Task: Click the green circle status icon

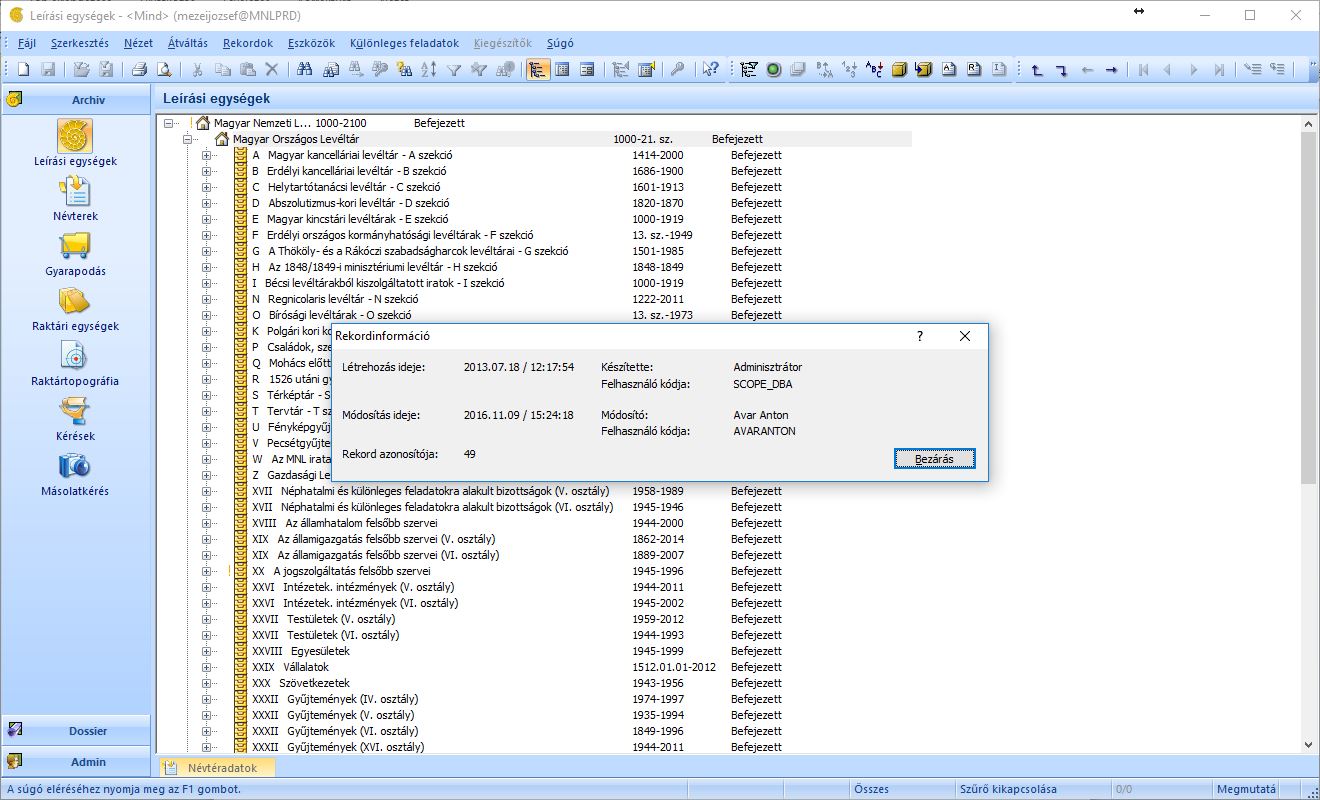Action: (773, 70)
